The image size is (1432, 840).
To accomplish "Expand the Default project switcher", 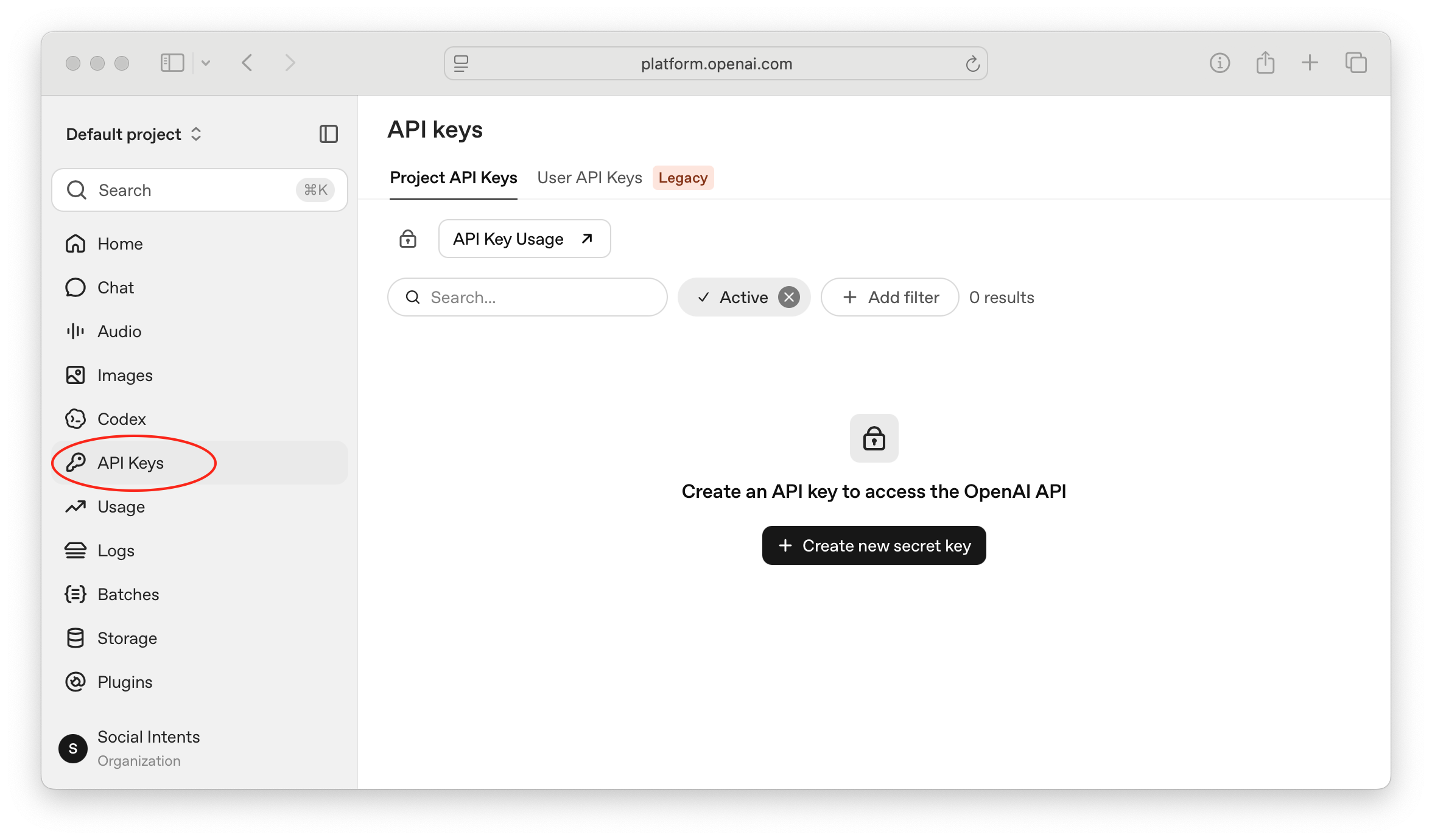I will [x=134, y=134].
